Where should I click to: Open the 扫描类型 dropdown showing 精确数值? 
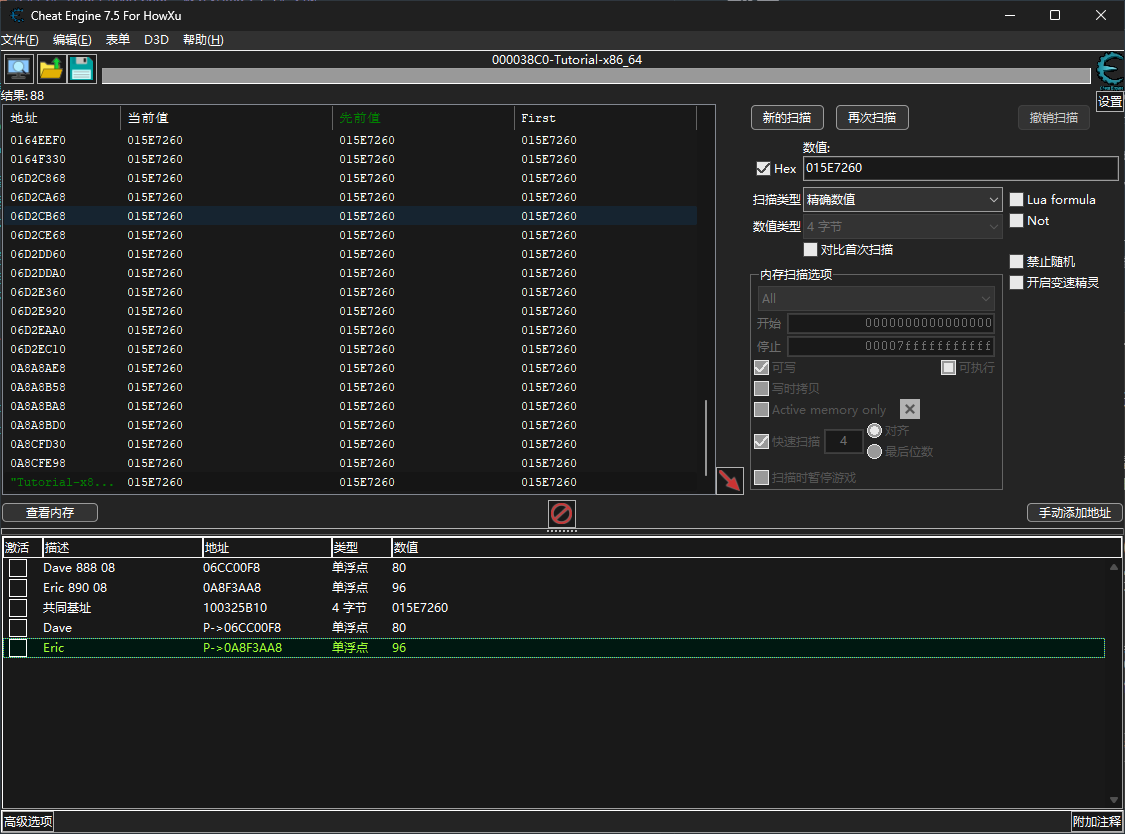point(902,200)
